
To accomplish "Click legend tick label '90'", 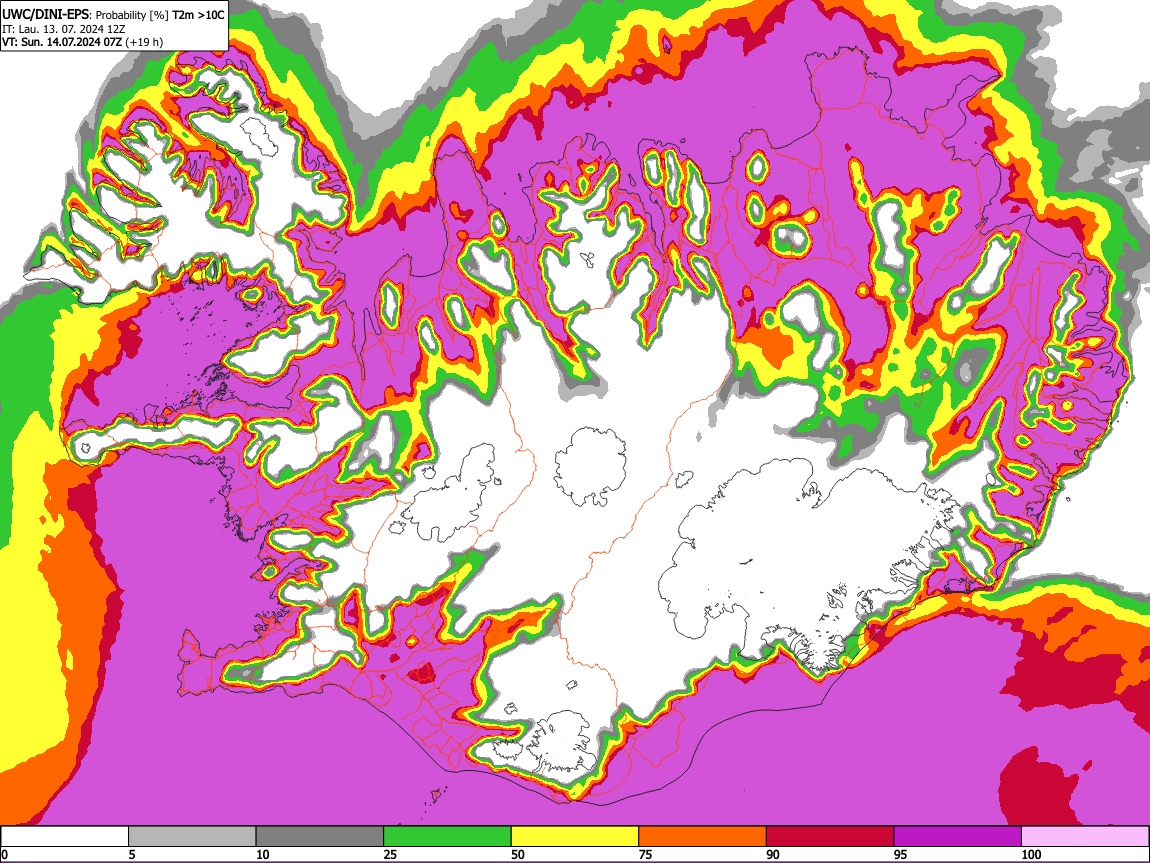I will [x=773, y=854].
